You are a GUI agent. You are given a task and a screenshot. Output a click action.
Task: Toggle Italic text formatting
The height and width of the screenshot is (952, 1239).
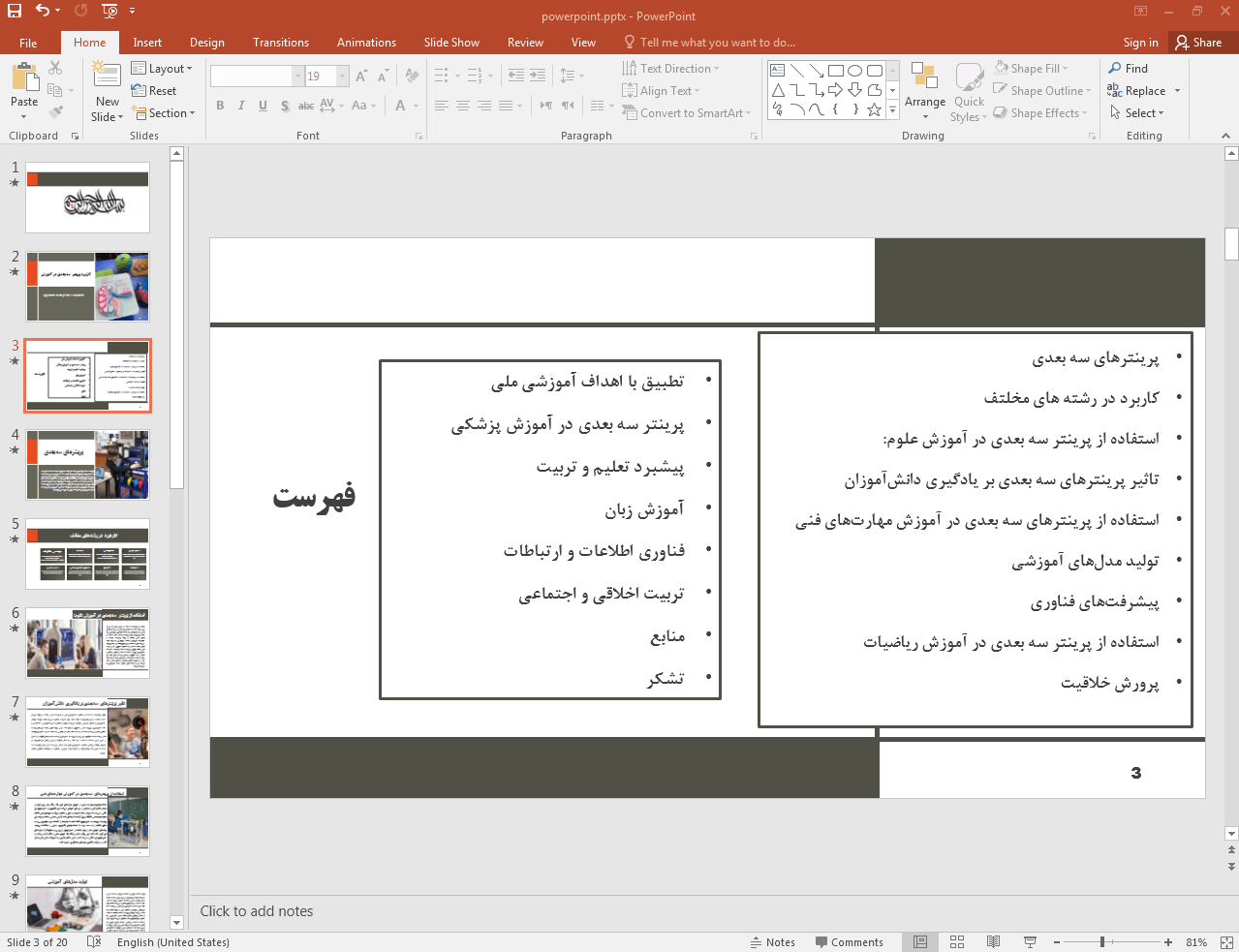tap(241, 106)
